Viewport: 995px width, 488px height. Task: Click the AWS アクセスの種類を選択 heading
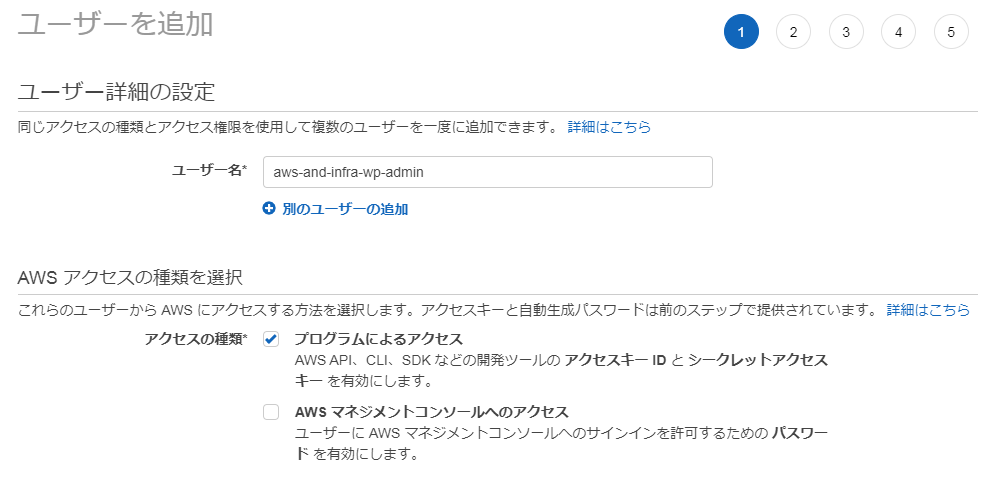[131, 276]
